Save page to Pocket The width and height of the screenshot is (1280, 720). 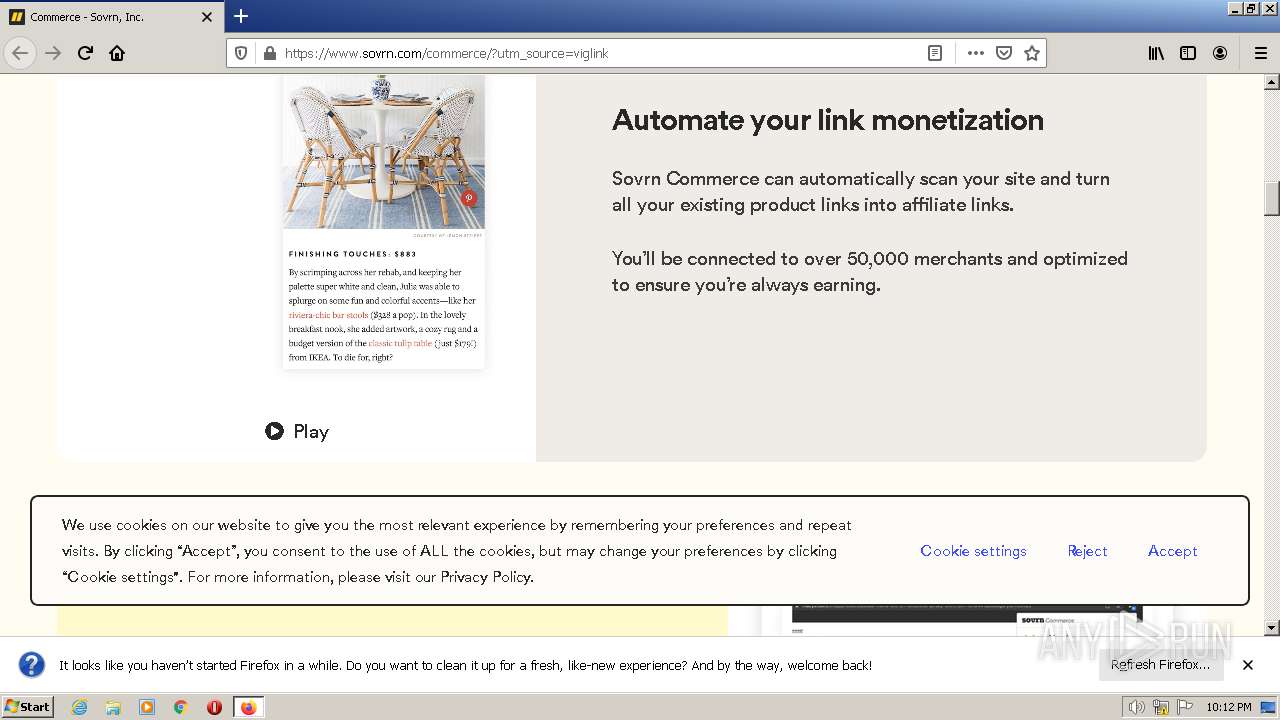[1004, 53]
